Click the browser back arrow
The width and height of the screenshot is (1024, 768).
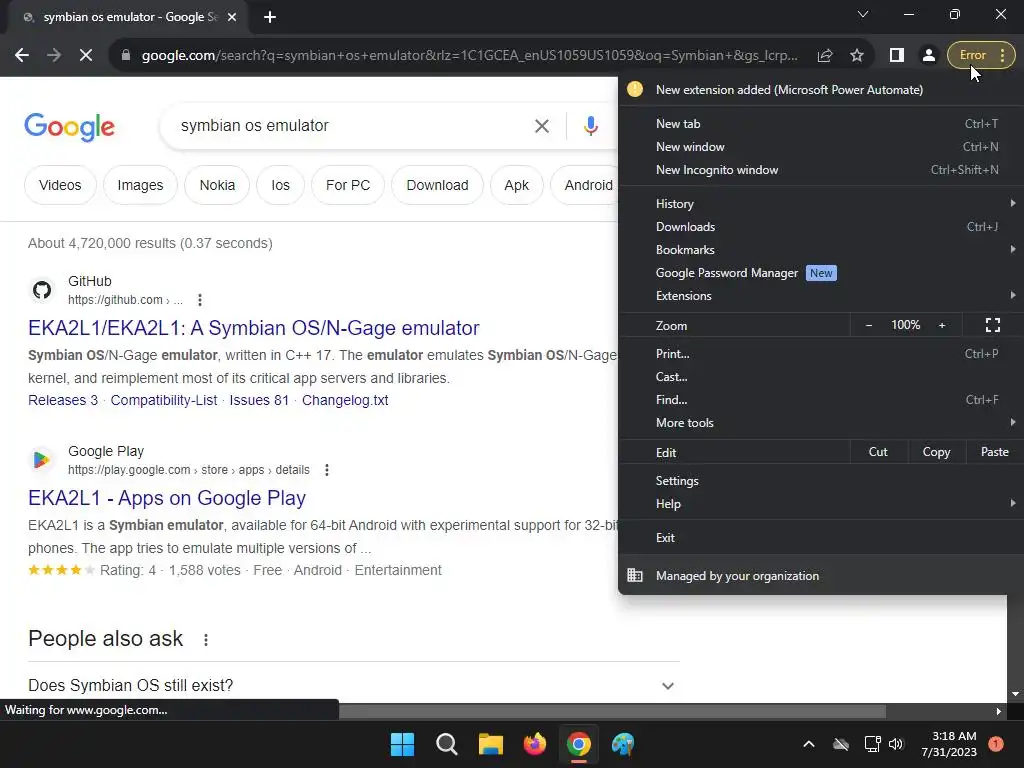tap(22, 56)
